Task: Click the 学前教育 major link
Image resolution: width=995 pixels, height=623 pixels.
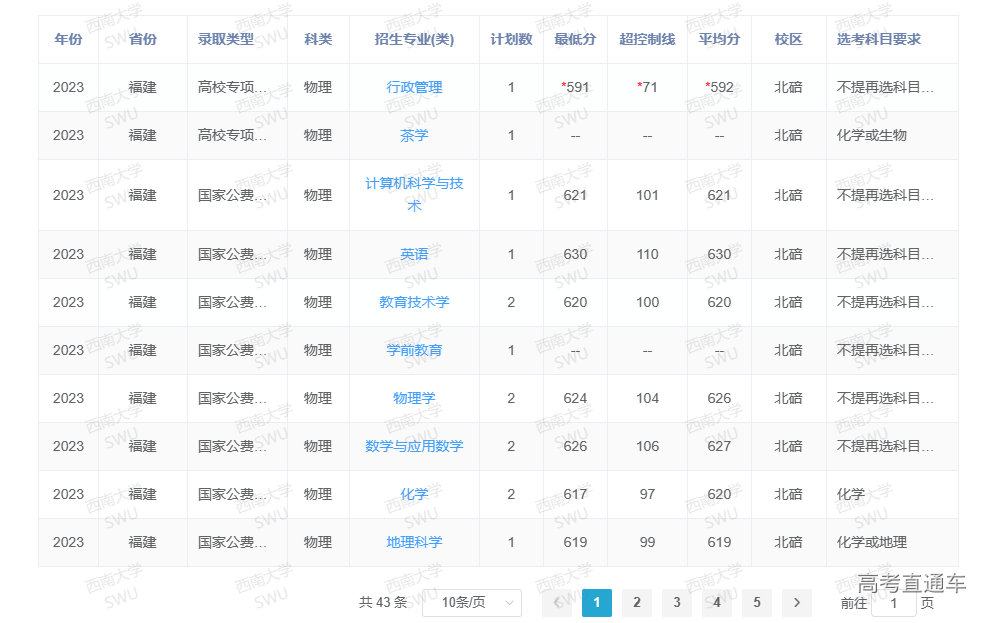Action: [x=414, y=350]
